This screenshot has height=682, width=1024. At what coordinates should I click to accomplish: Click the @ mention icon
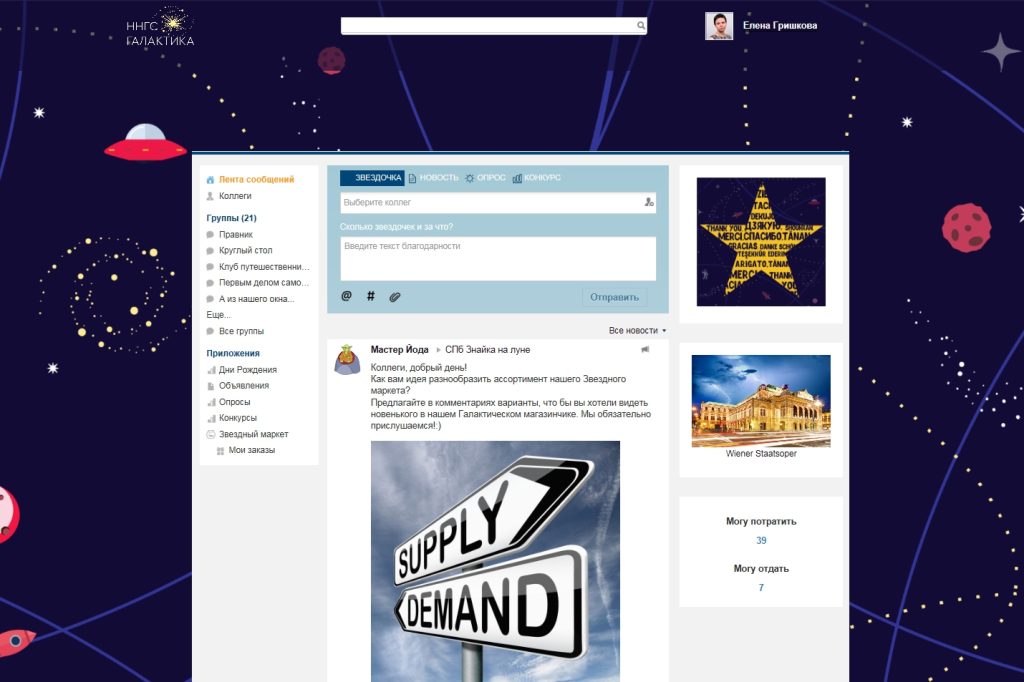tap(347, 296)
